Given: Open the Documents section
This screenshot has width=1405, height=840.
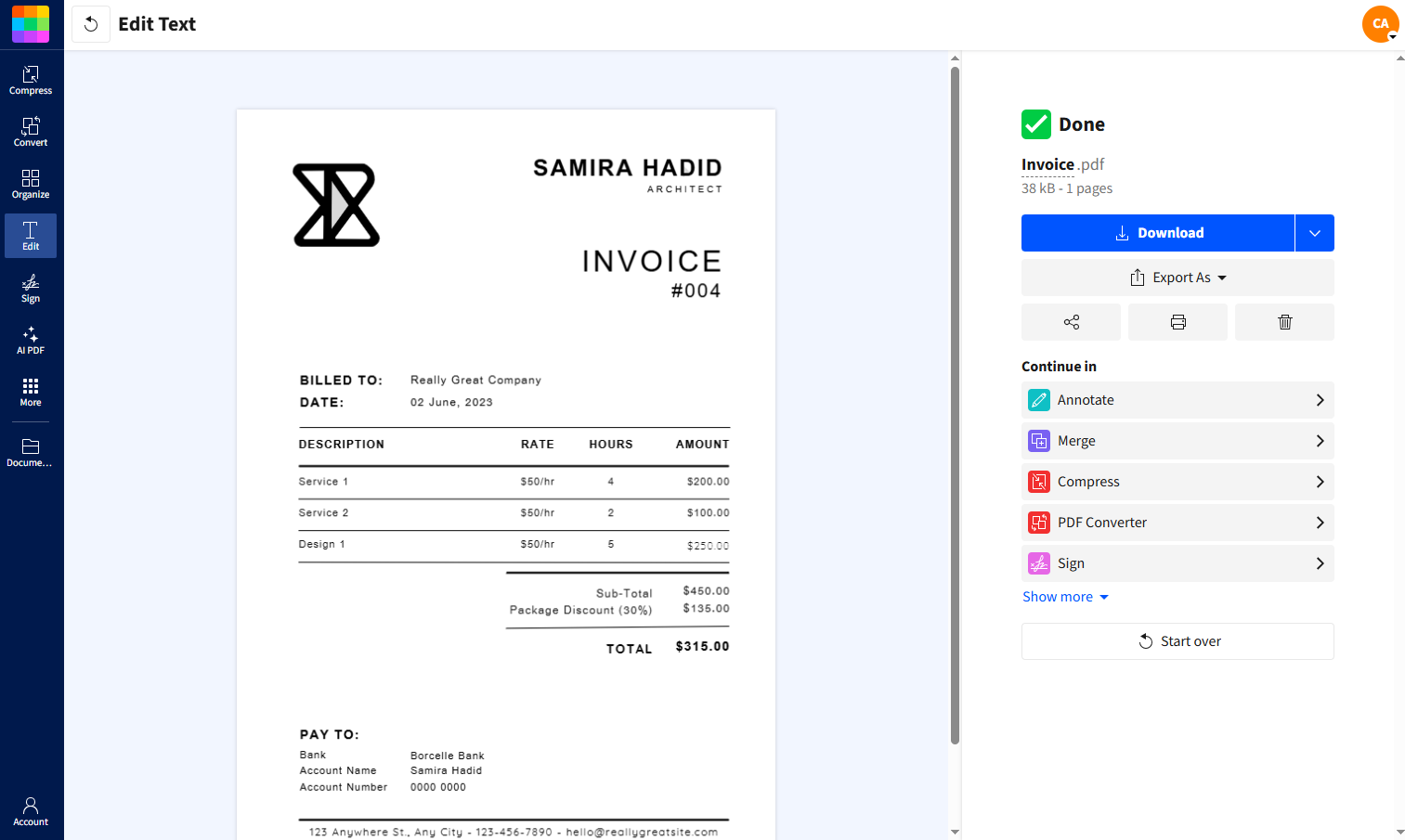Looking at the screenshot, I should [31, 452].
